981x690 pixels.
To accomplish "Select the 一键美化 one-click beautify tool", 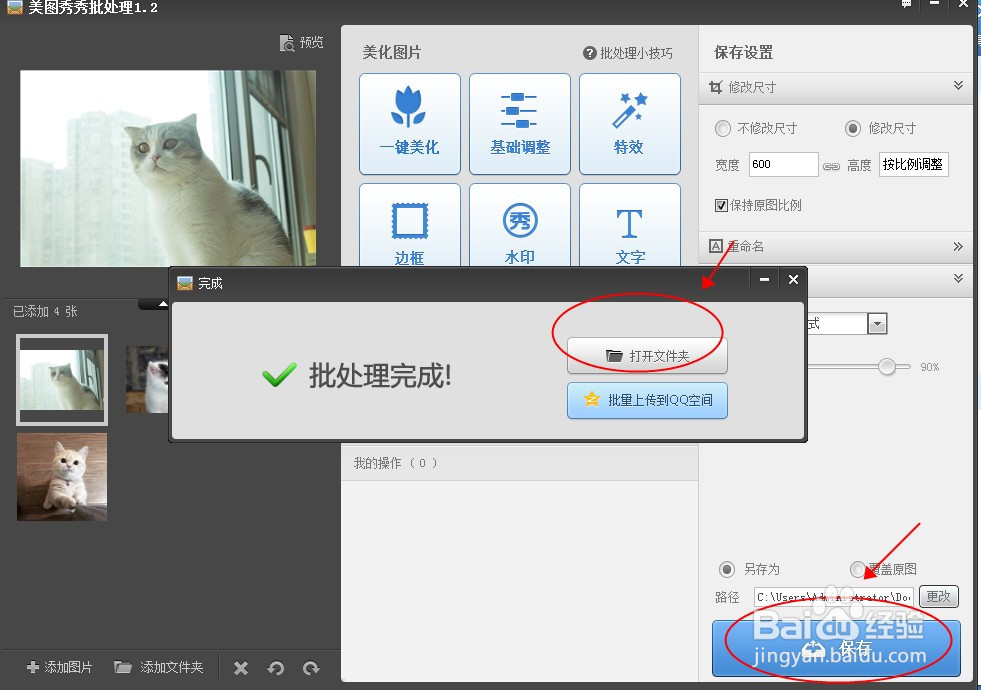I will click(x=409, y=123).
